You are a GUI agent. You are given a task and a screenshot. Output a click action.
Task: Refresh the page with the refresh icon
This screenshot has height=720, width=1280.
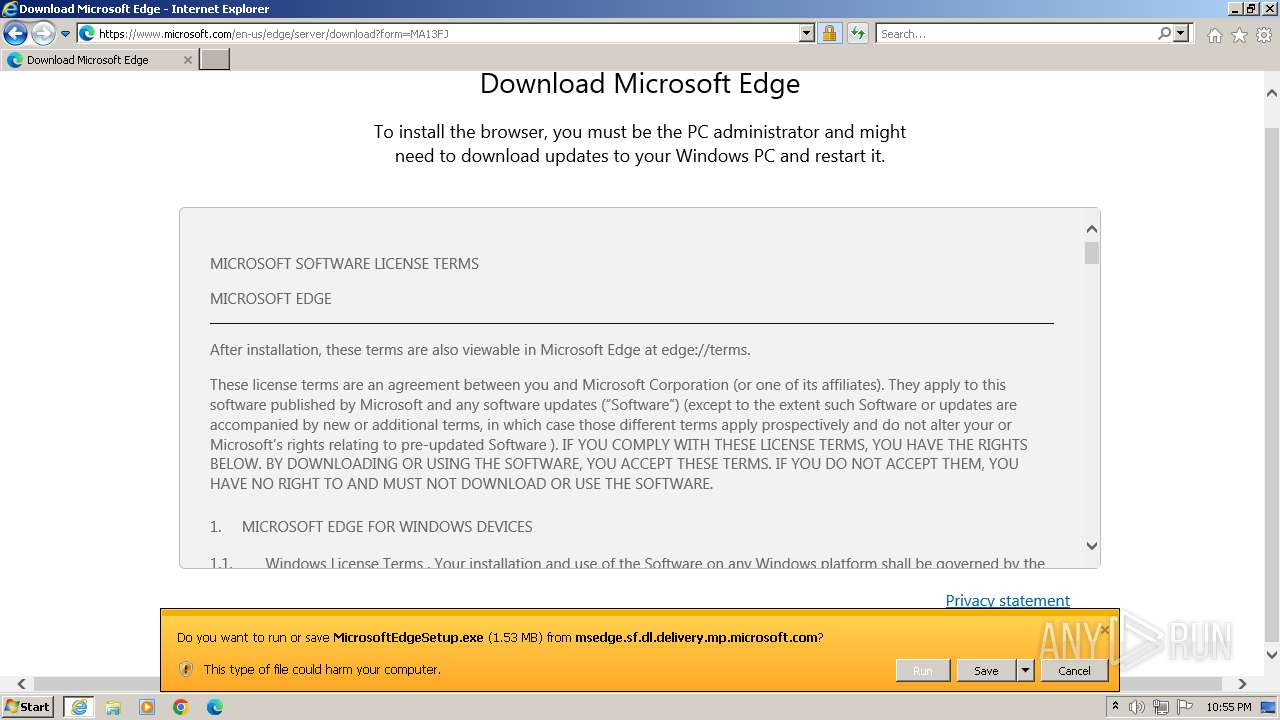point(858,34)
